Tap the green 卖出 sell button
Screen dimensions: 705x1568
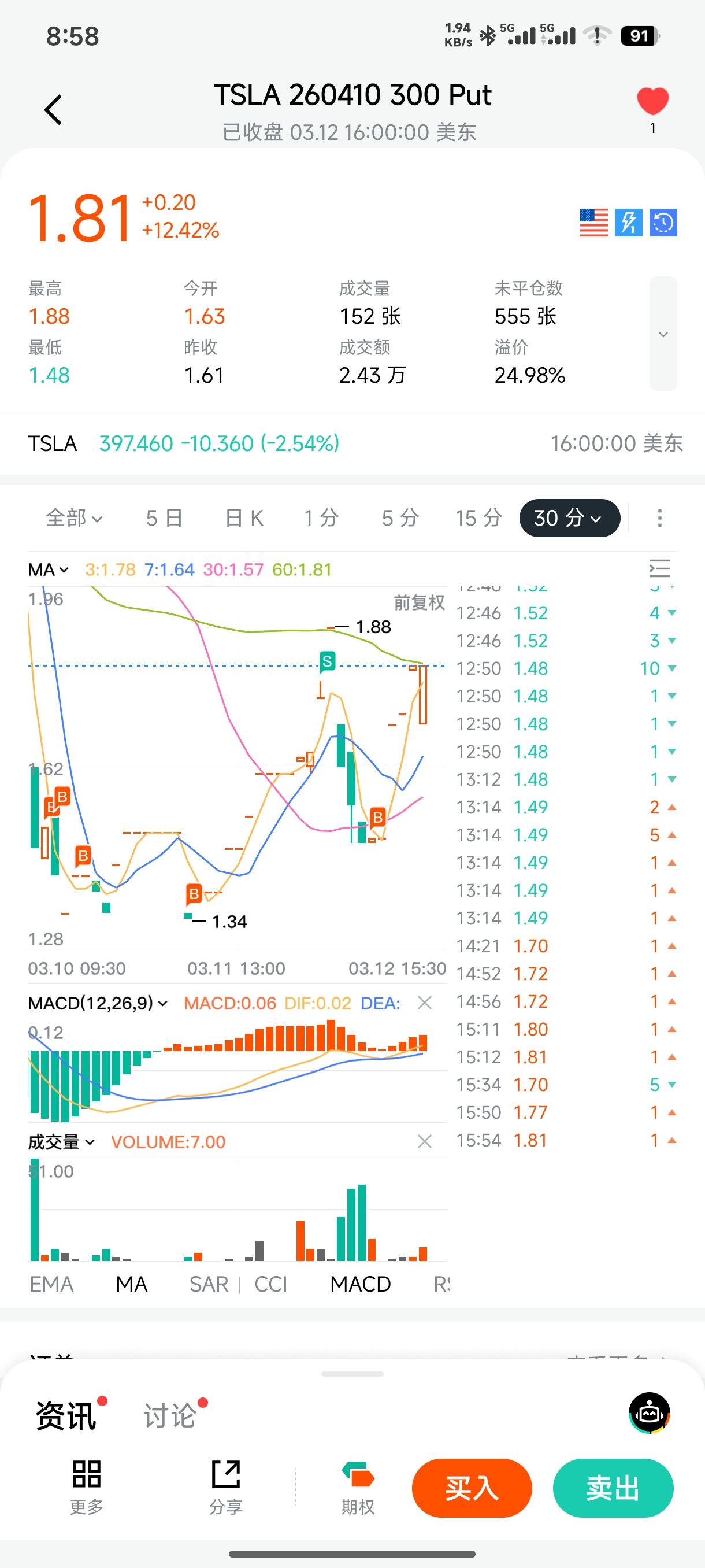[x=613, y=1488]
